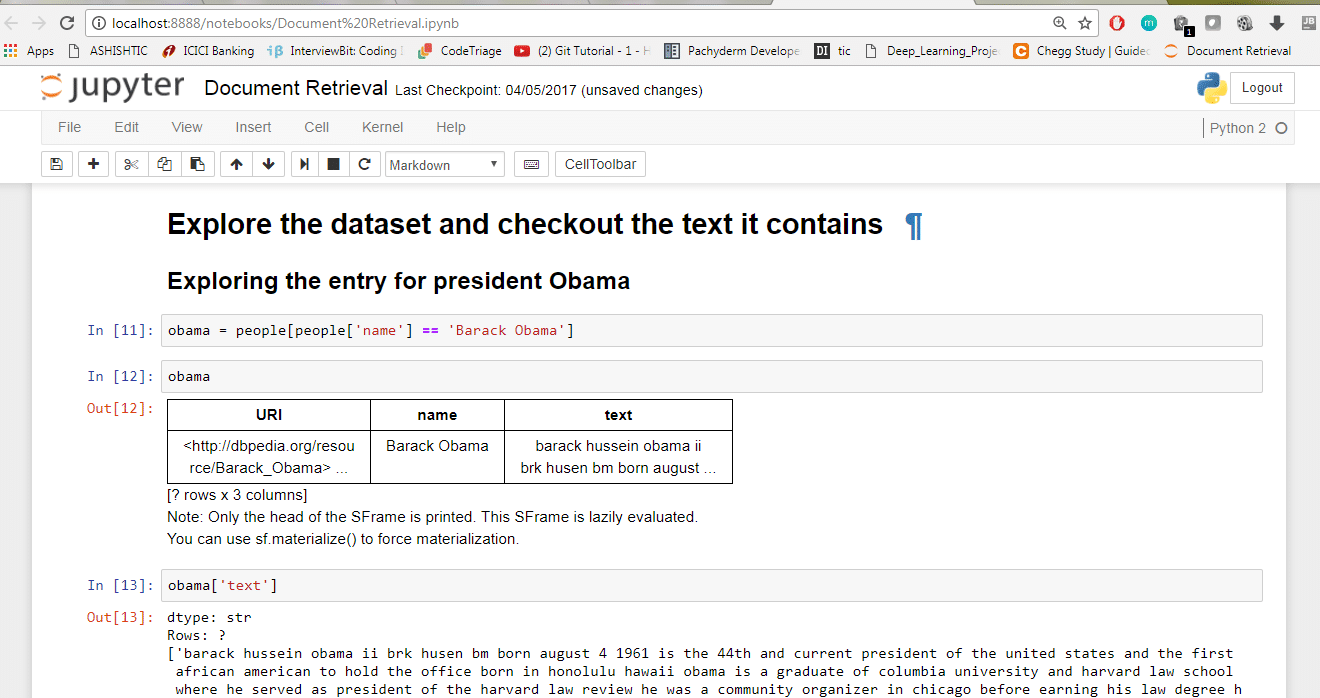The height and width of the screenshot is (698, 1320).
Task: Paste cells below icon
Action: [198, 165]
